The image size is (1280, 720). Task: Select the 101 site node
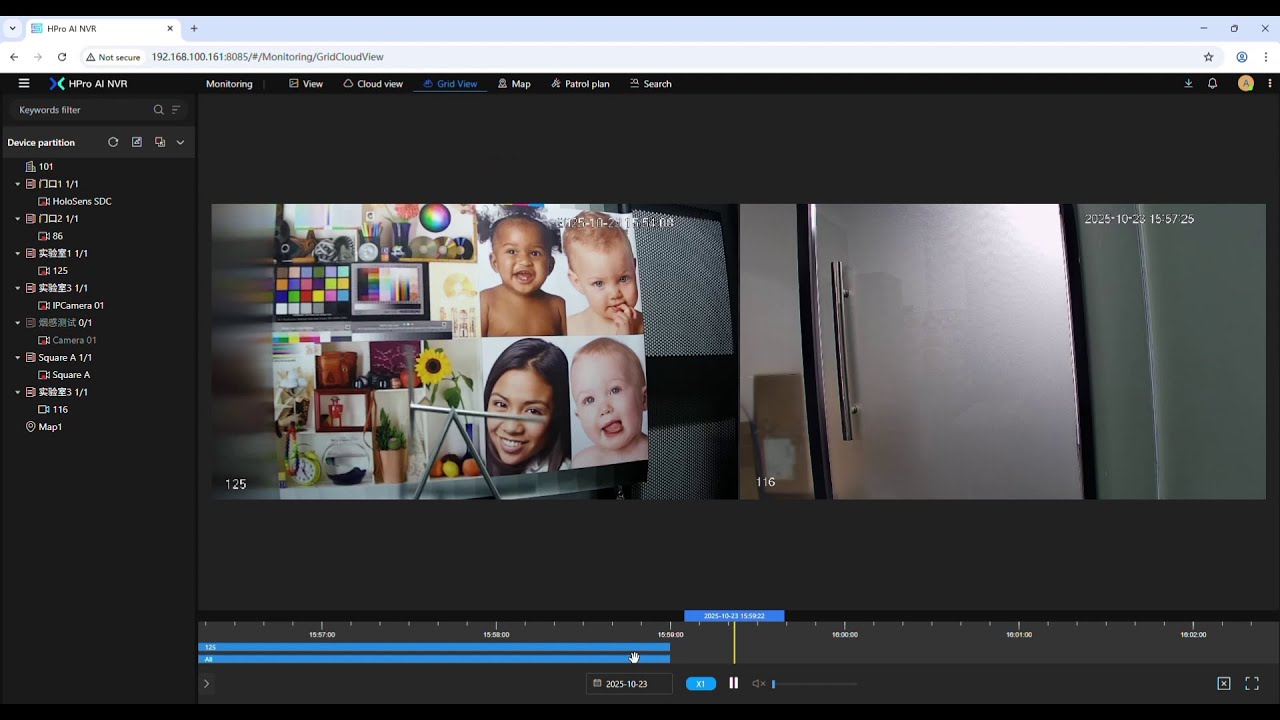click(39, 167)
